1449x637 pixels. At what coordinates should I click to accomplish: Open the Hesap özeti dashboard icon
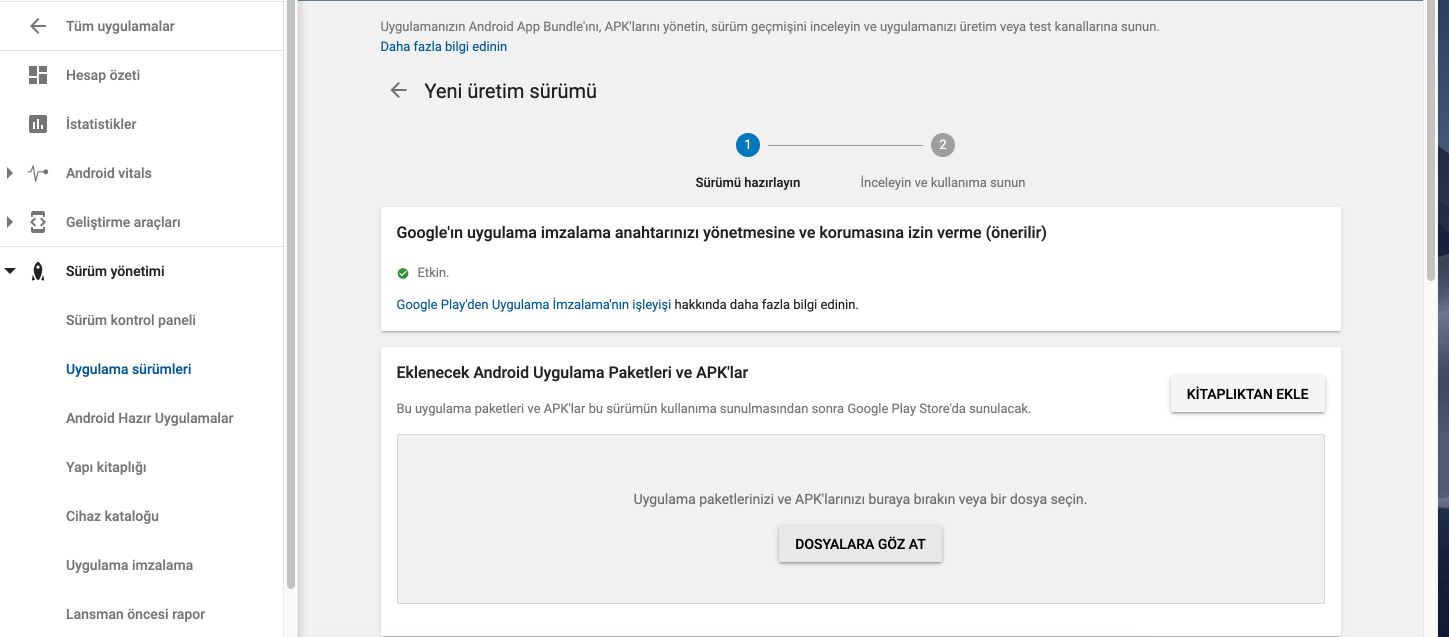[38, 75]
